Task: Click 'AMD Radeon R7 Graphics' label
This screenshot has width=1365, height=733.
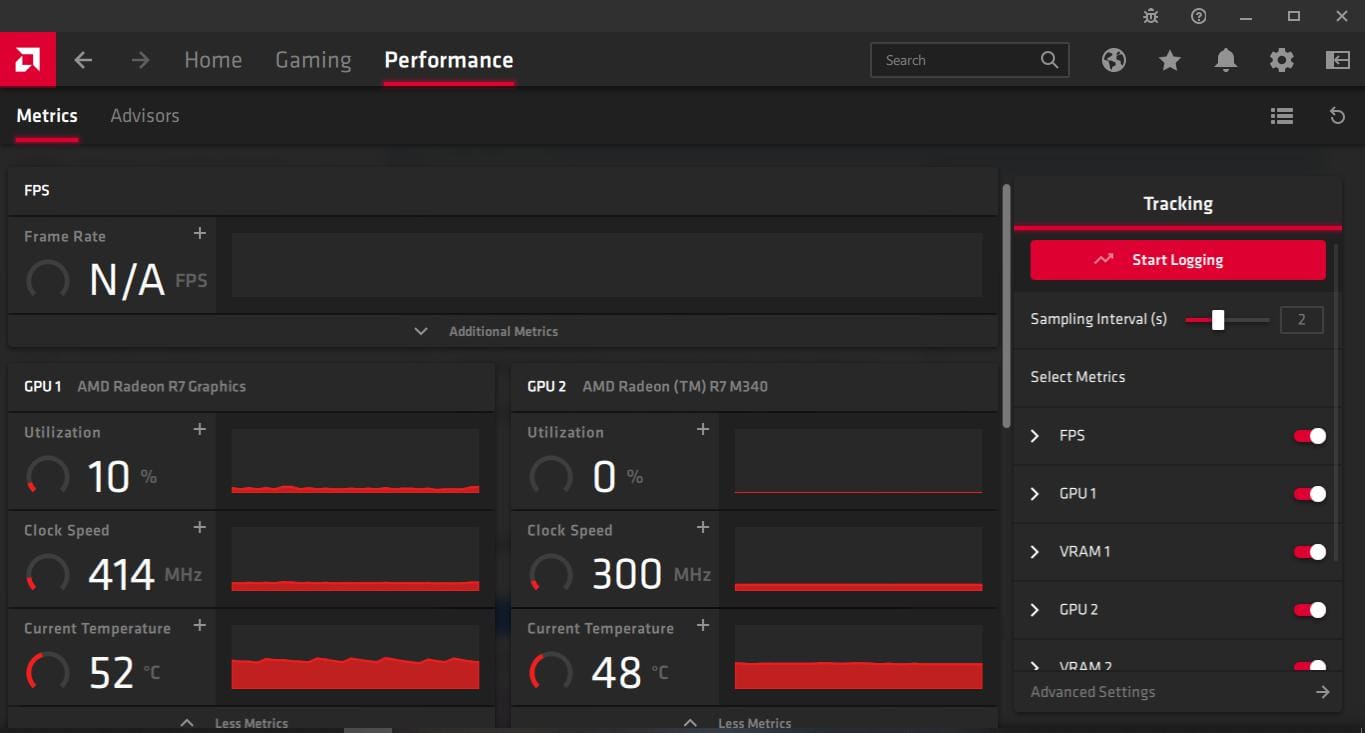Action: 161,386
